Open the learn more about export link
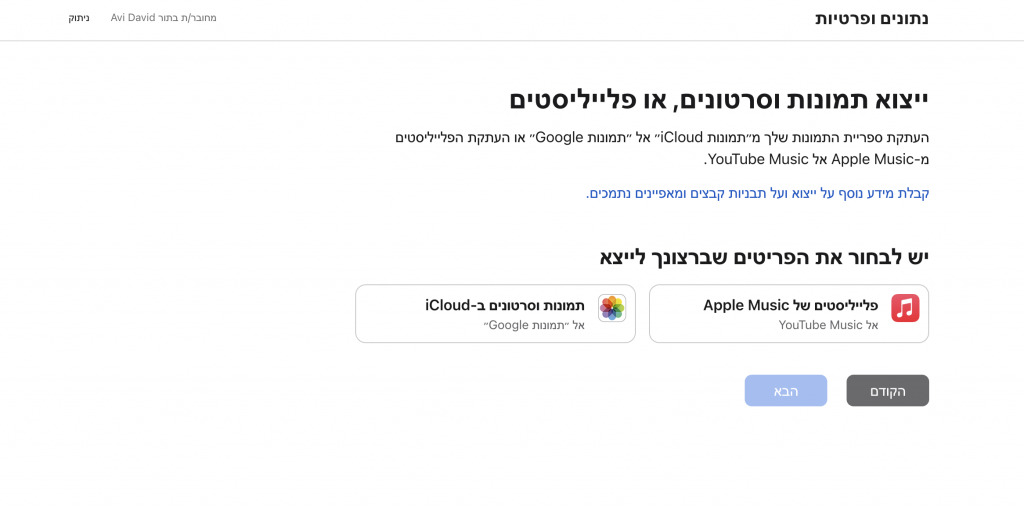 (x=758, y=193)
